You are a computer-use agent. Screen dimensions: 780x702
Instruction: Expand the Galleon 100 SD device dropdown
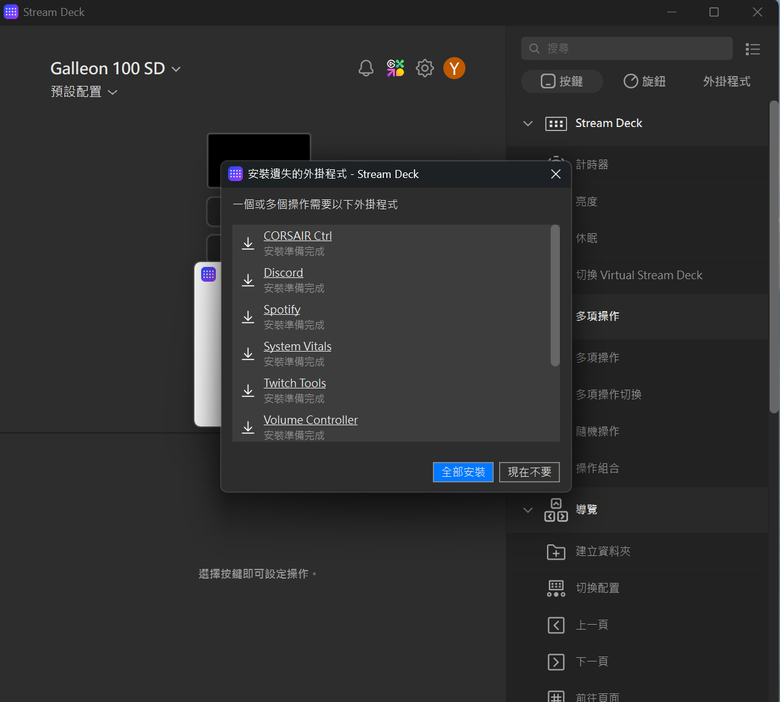pyautogui.click(x=176, y=69)
